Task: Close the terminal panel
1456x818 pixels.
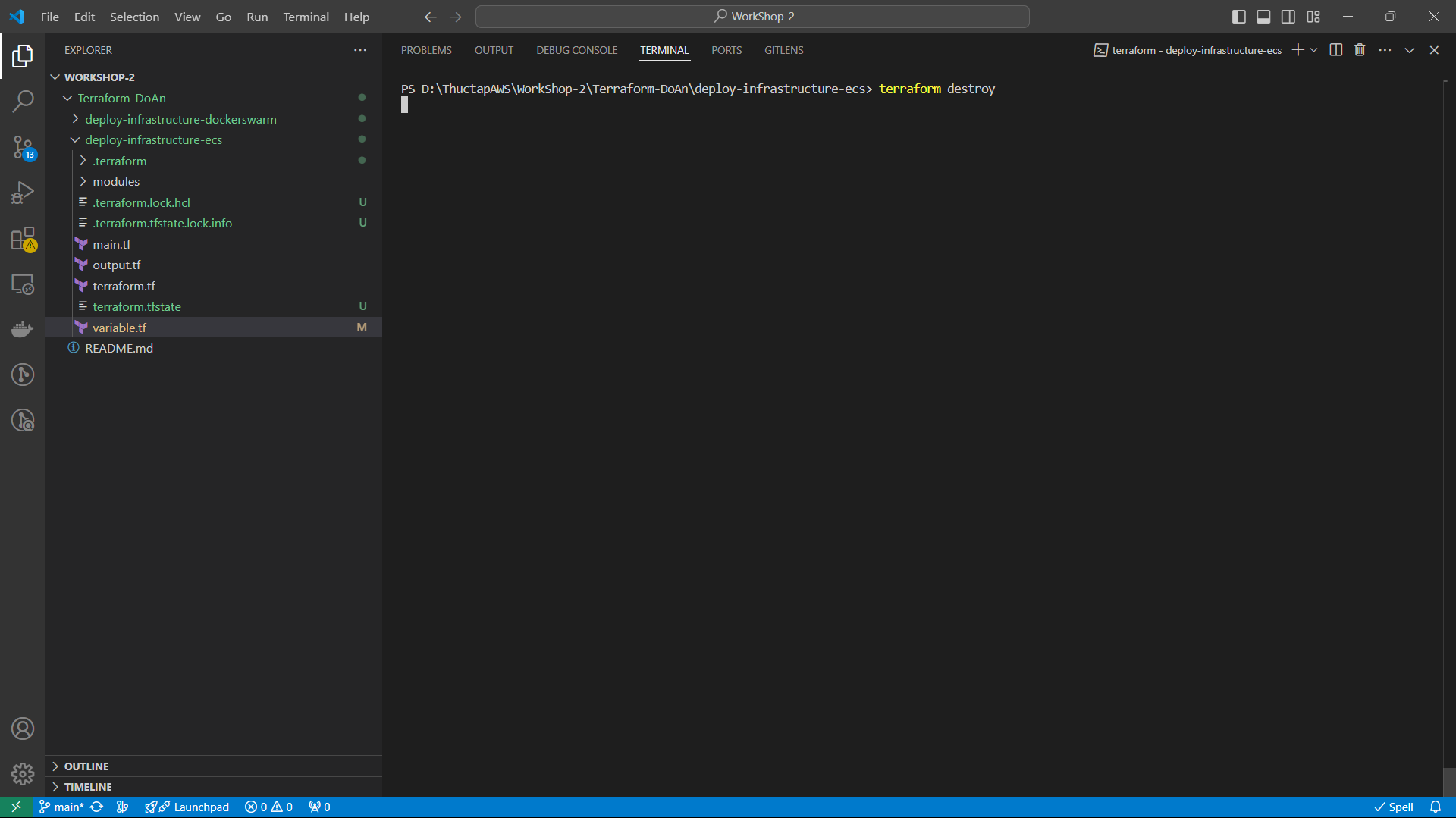Action: [x=1434, y=50]
